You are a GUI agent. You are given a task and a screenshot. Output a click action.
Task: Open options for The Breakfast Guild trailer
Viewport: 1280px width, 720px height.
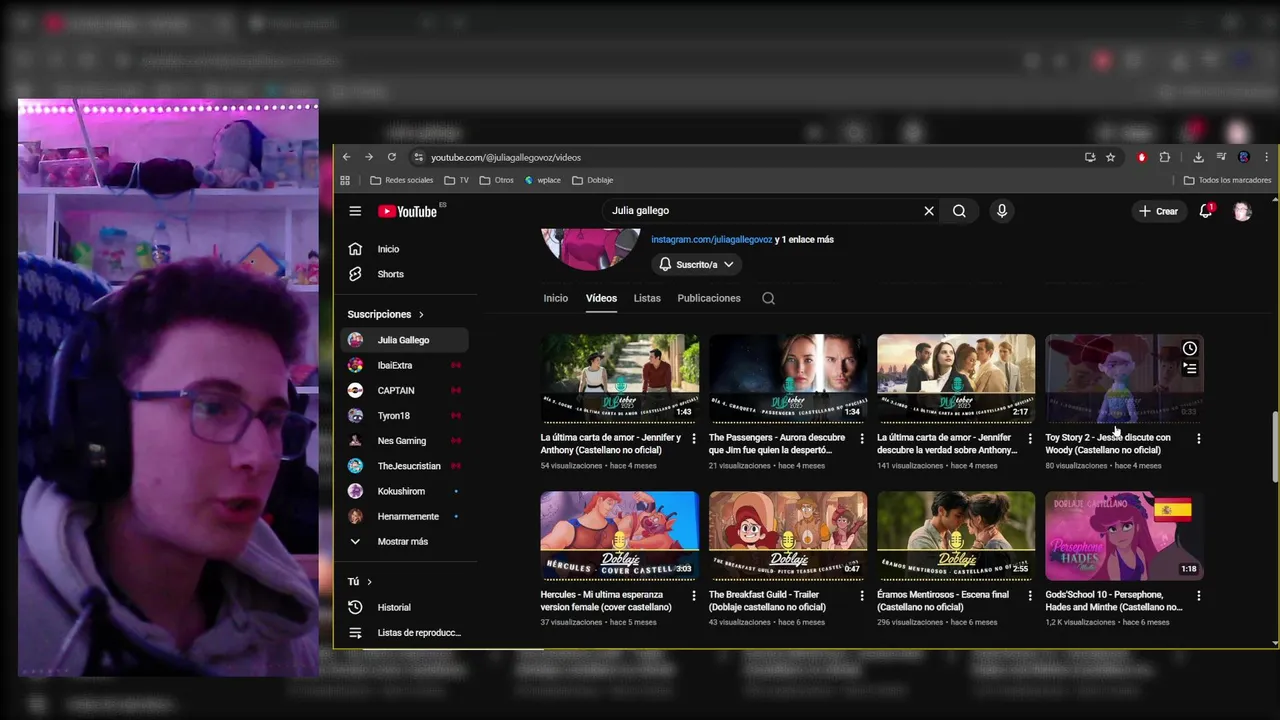pos(862,595)
